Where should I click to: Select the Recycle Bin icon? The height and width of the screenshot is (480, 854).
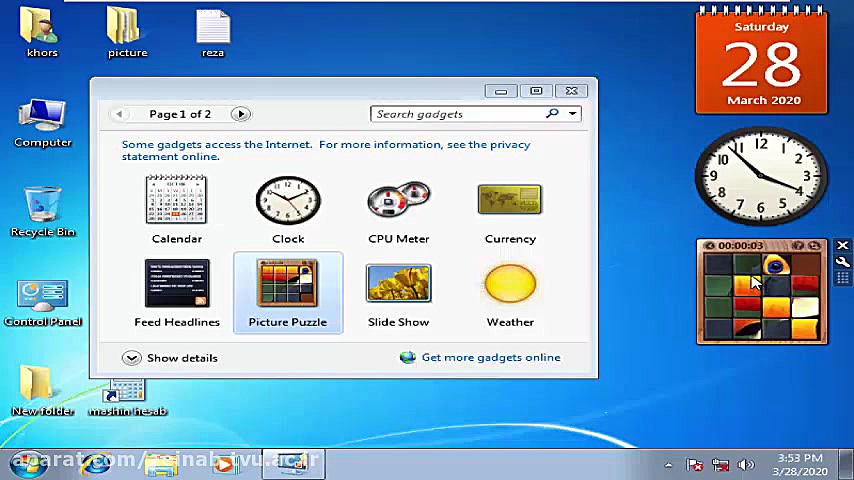(42, 212)
